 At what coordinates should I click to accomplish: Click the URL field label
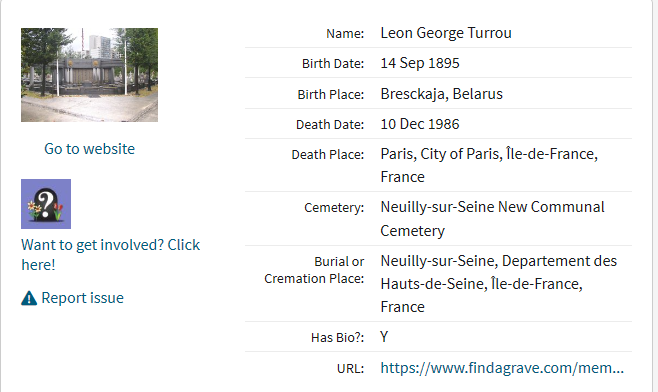350,368
